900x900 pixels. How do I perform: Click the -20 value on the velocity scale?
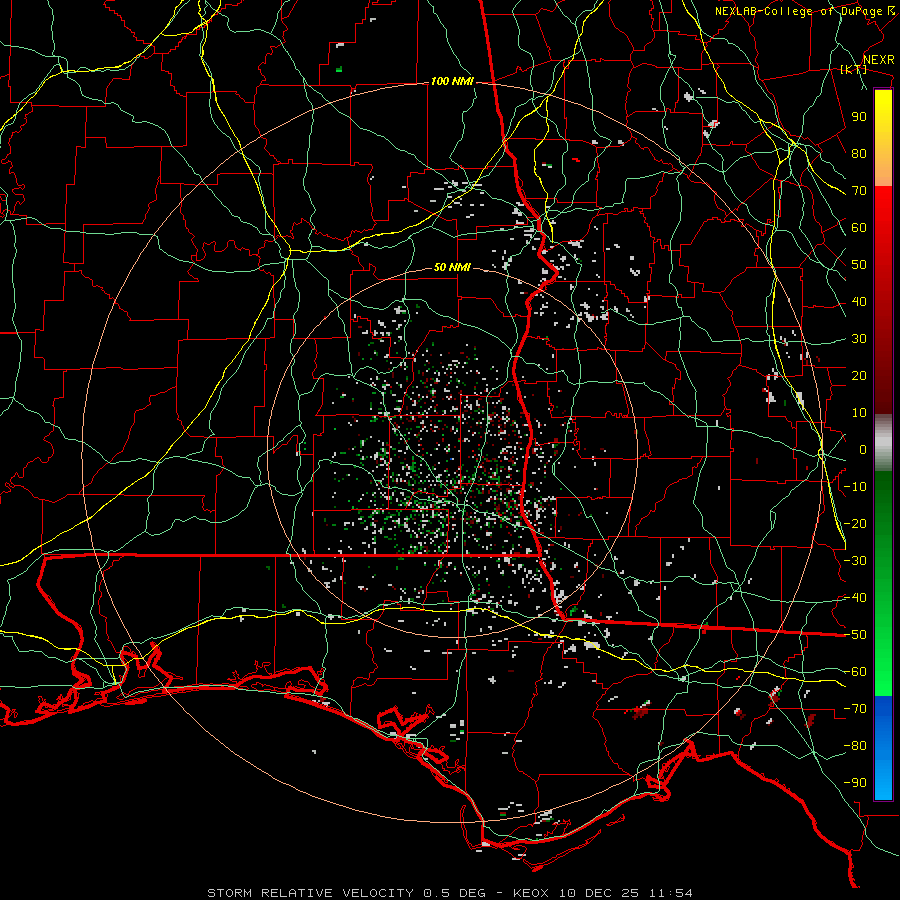click(855, 524)
